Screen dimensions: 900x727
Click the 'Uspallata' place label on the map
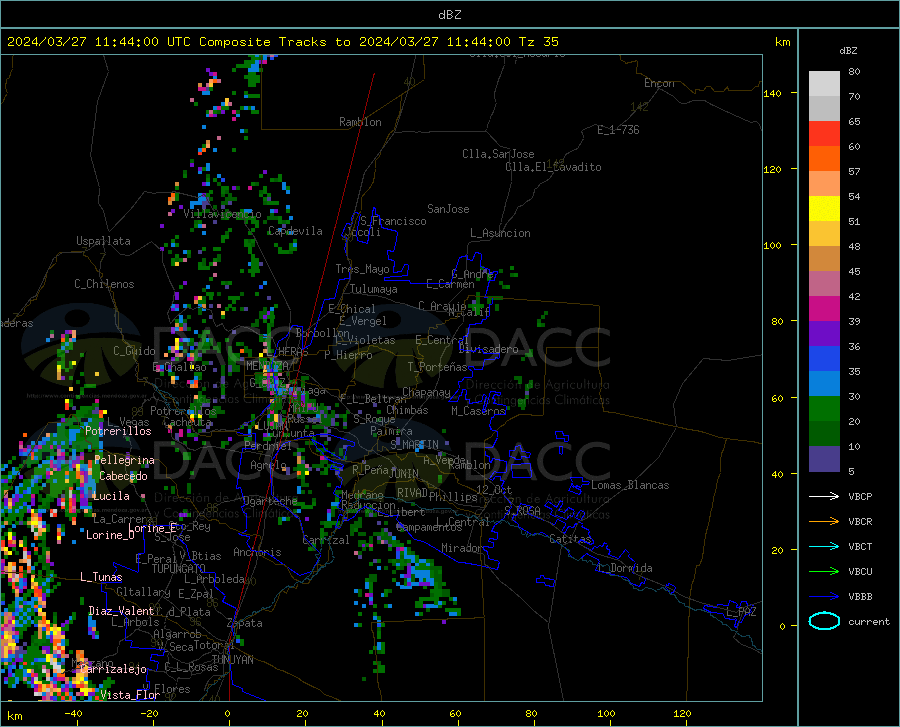(x=103, y=241)
